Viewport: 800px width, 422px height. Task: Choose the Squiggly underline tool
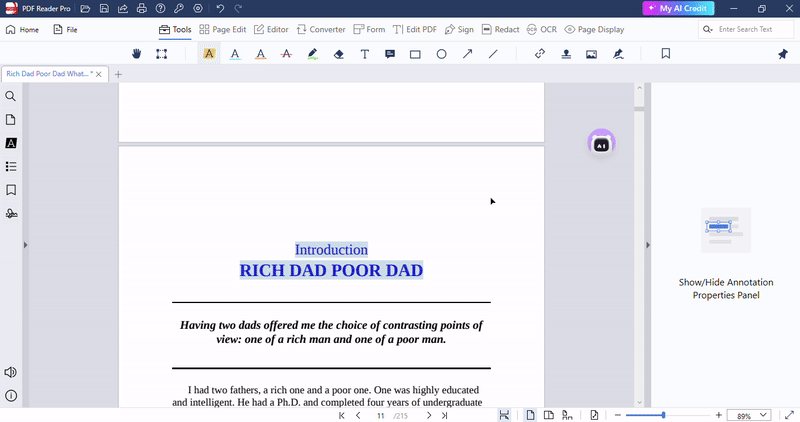(261, 54)
